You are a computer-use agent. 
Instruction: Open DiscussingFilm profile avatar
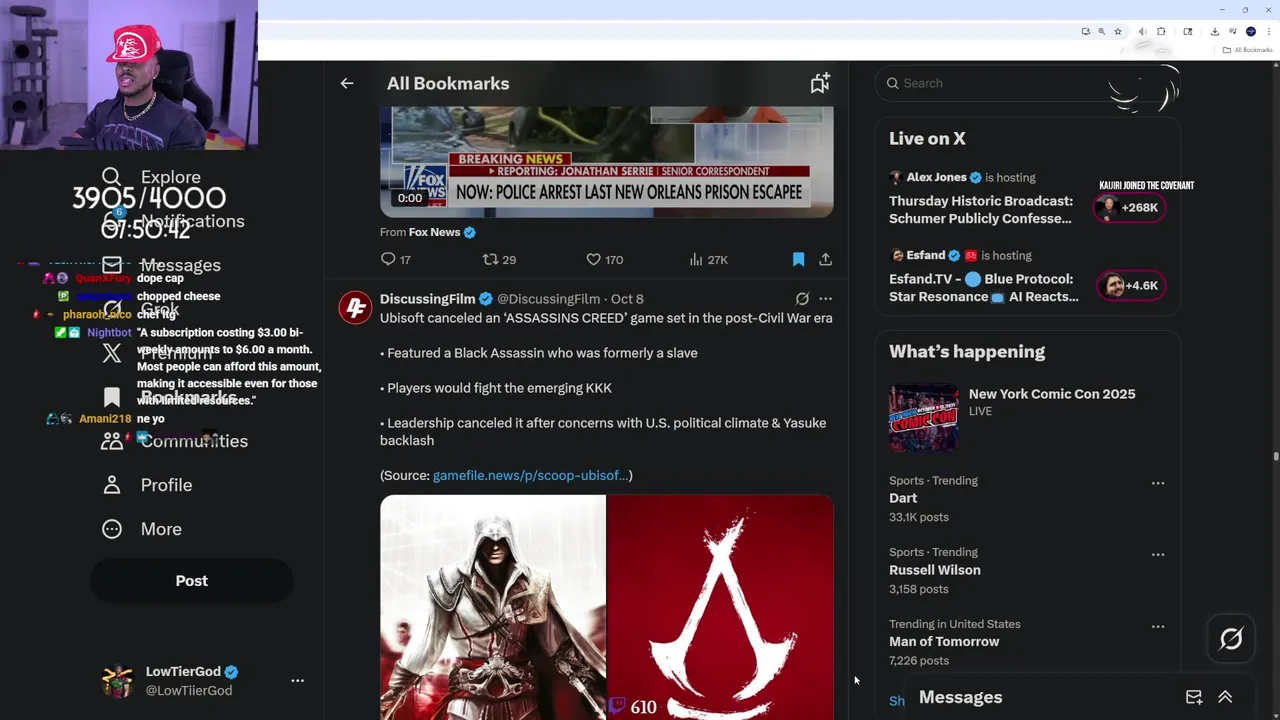[355, 308]
